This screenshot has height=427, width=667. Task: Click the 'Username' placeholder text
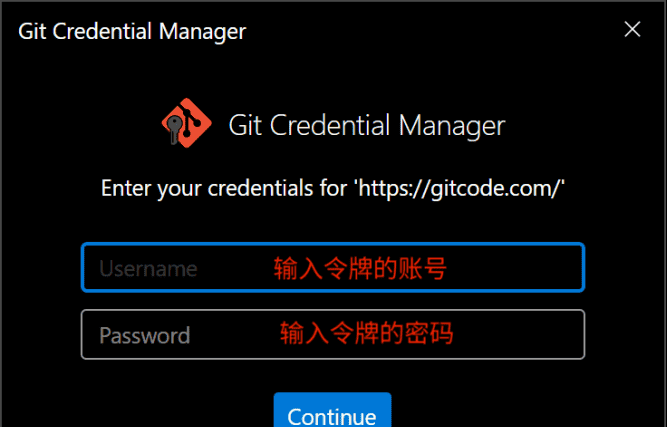click(x=148, y=268)
